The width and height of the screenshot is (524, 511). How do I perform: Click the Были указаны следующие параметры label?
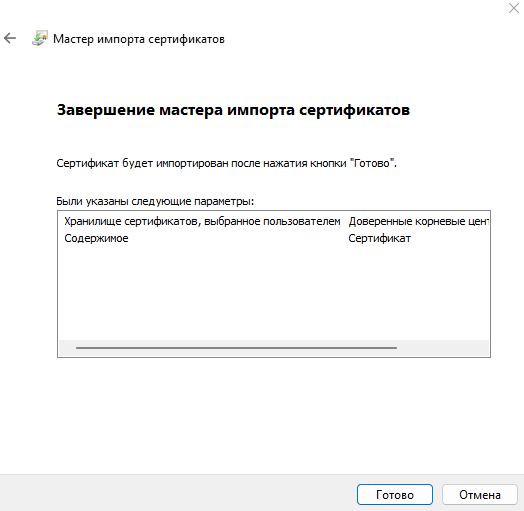155,201
